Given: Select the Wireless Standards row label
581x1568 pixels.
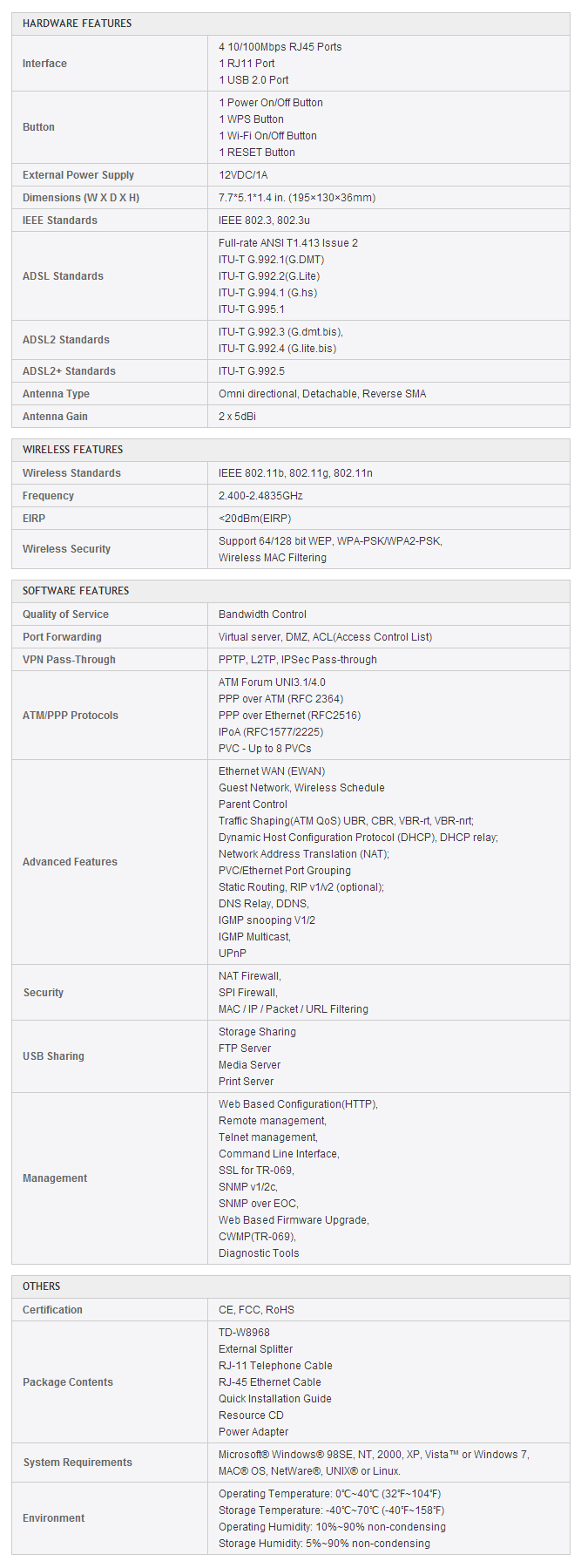Looking at the screenshot, I should click(71, 473).
